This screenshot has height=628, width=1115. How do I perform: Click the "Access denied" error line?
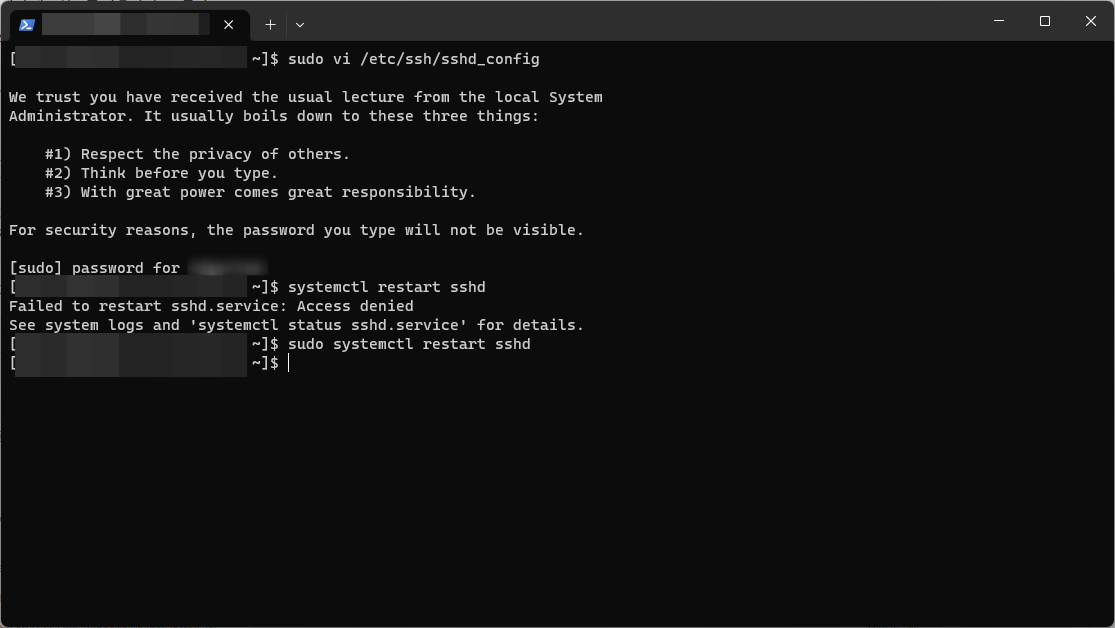click(x=211, y=306)
